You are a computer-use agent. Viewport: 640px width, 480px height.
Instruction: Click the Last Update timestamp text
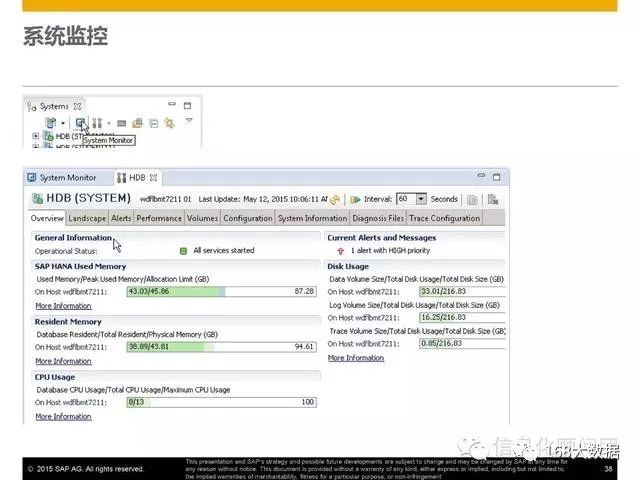263,199
